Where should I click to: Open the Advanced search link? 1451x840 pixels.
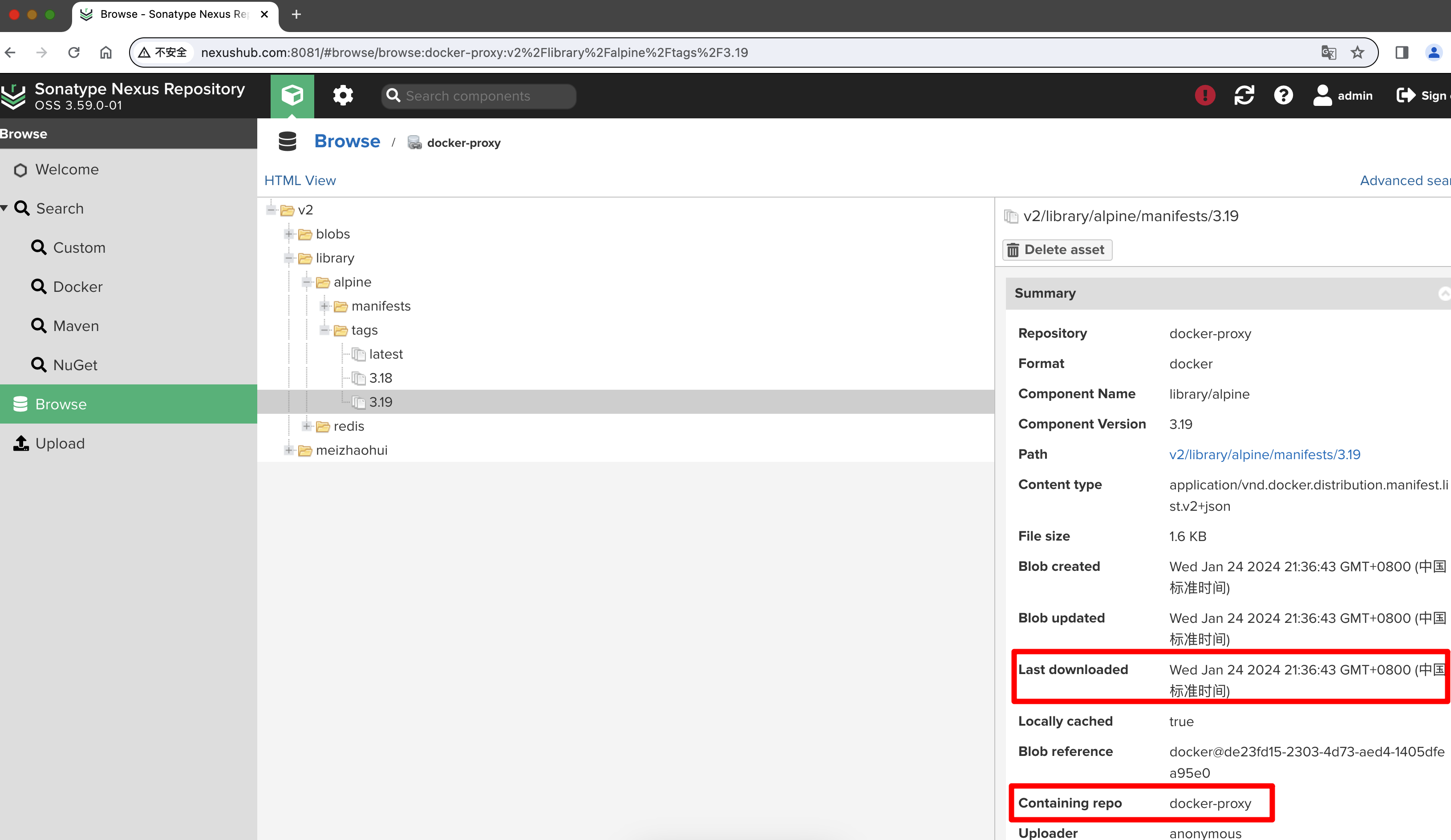[1405, 180]
